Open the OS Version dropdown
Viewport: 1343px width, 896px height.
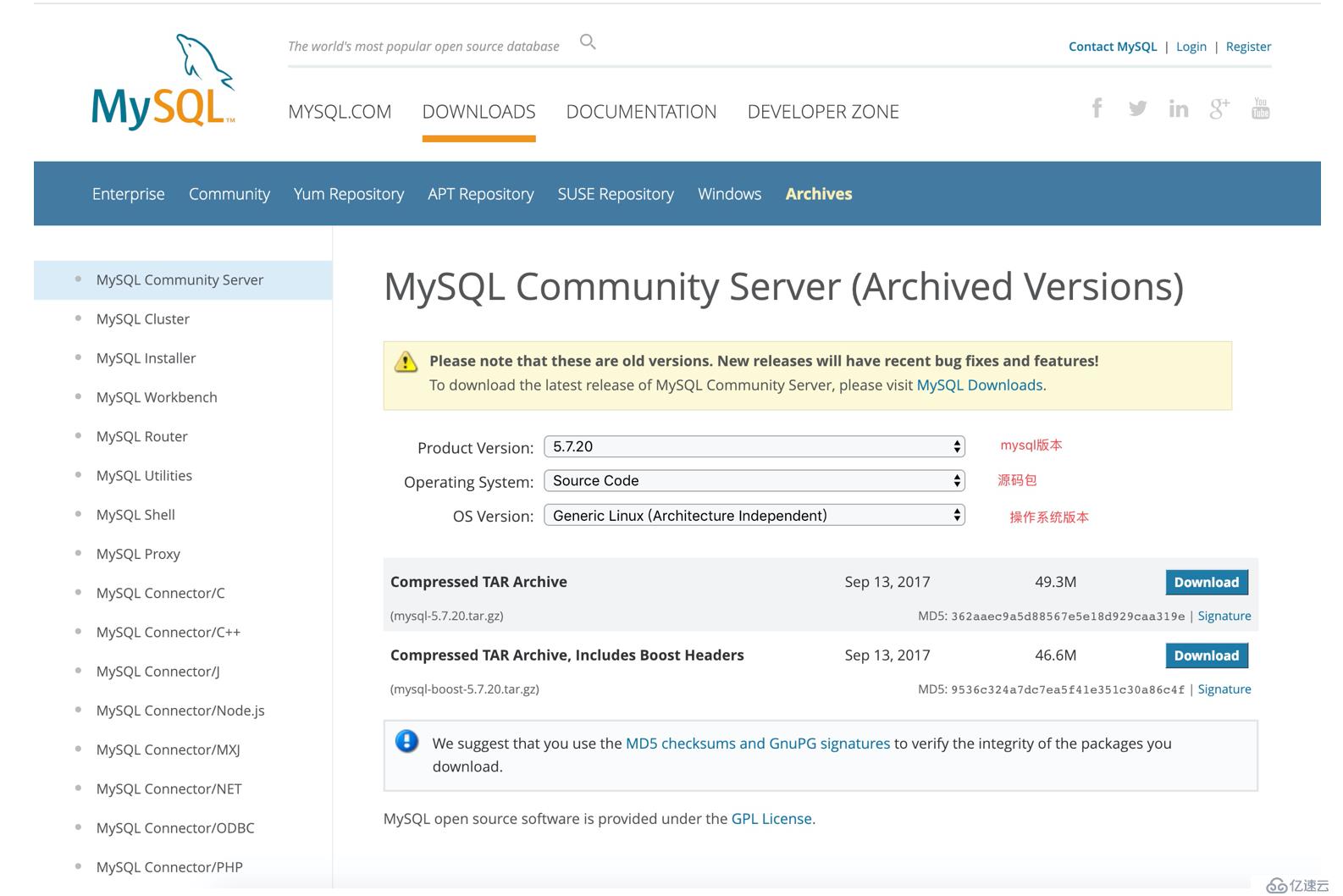pos(754,515)
